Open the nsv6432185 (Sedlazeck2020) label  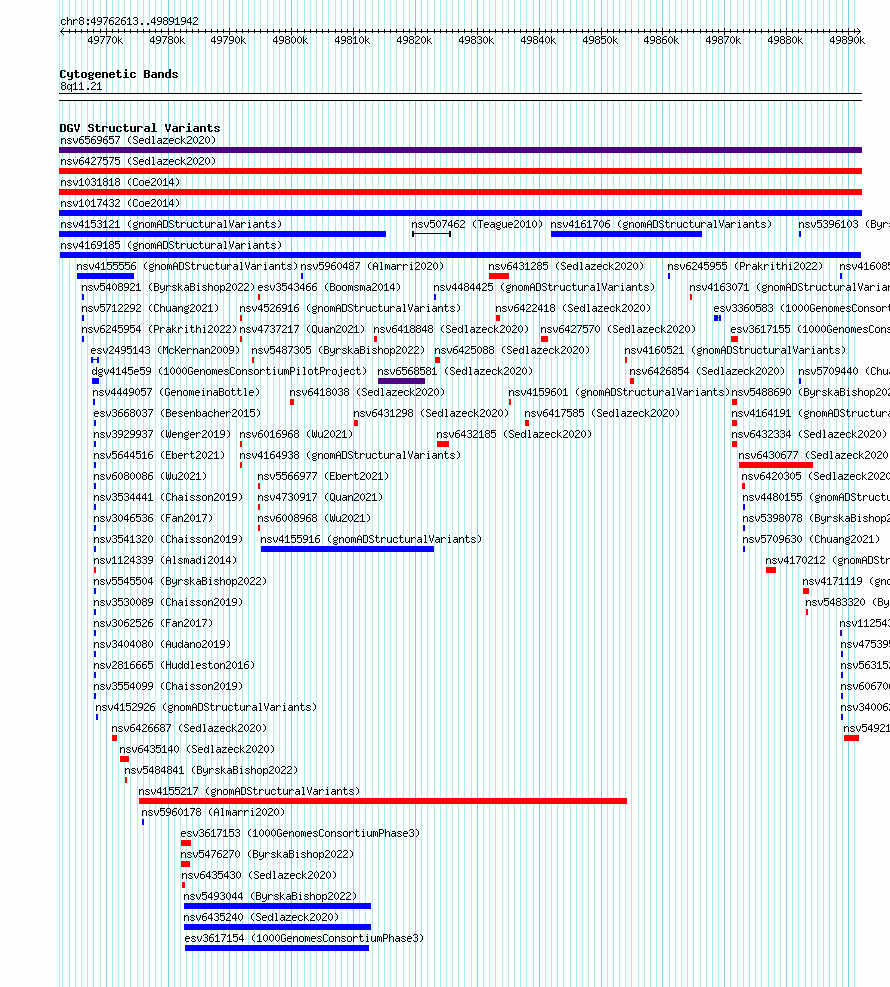(x=514, y=434)
